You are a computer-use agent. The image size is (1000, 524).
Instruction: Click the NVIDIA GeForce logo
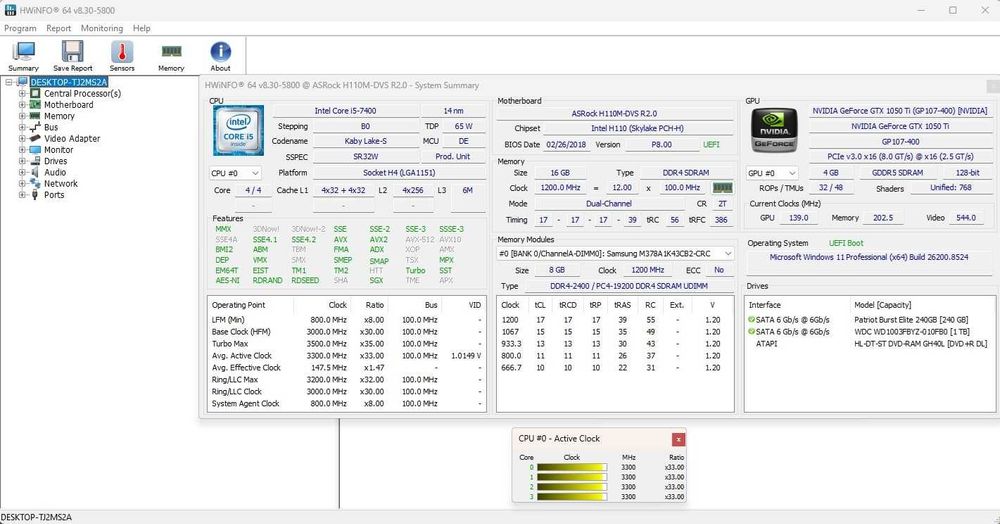click(x=775, y=131)
